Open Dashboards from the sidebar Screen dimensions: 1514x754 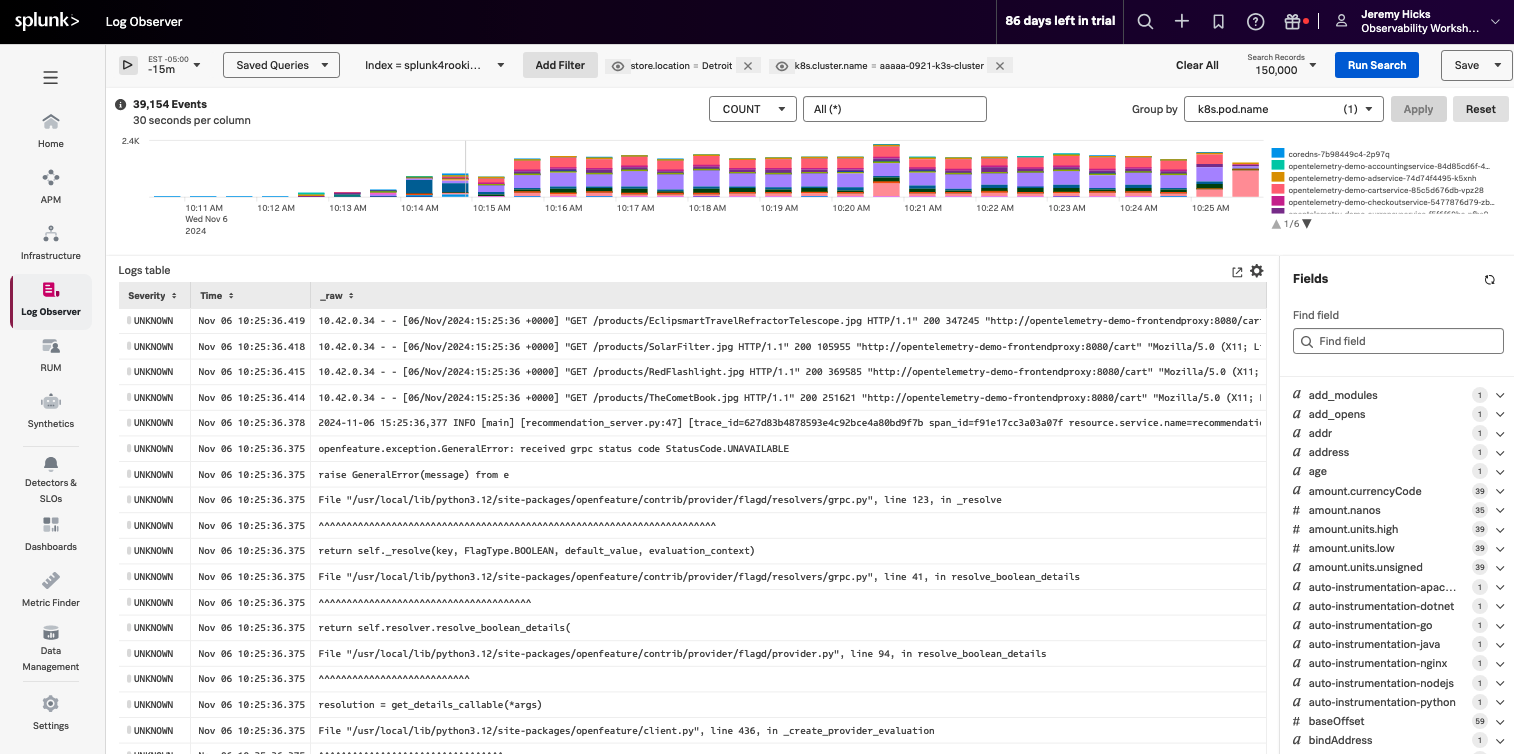click(50, 534)
